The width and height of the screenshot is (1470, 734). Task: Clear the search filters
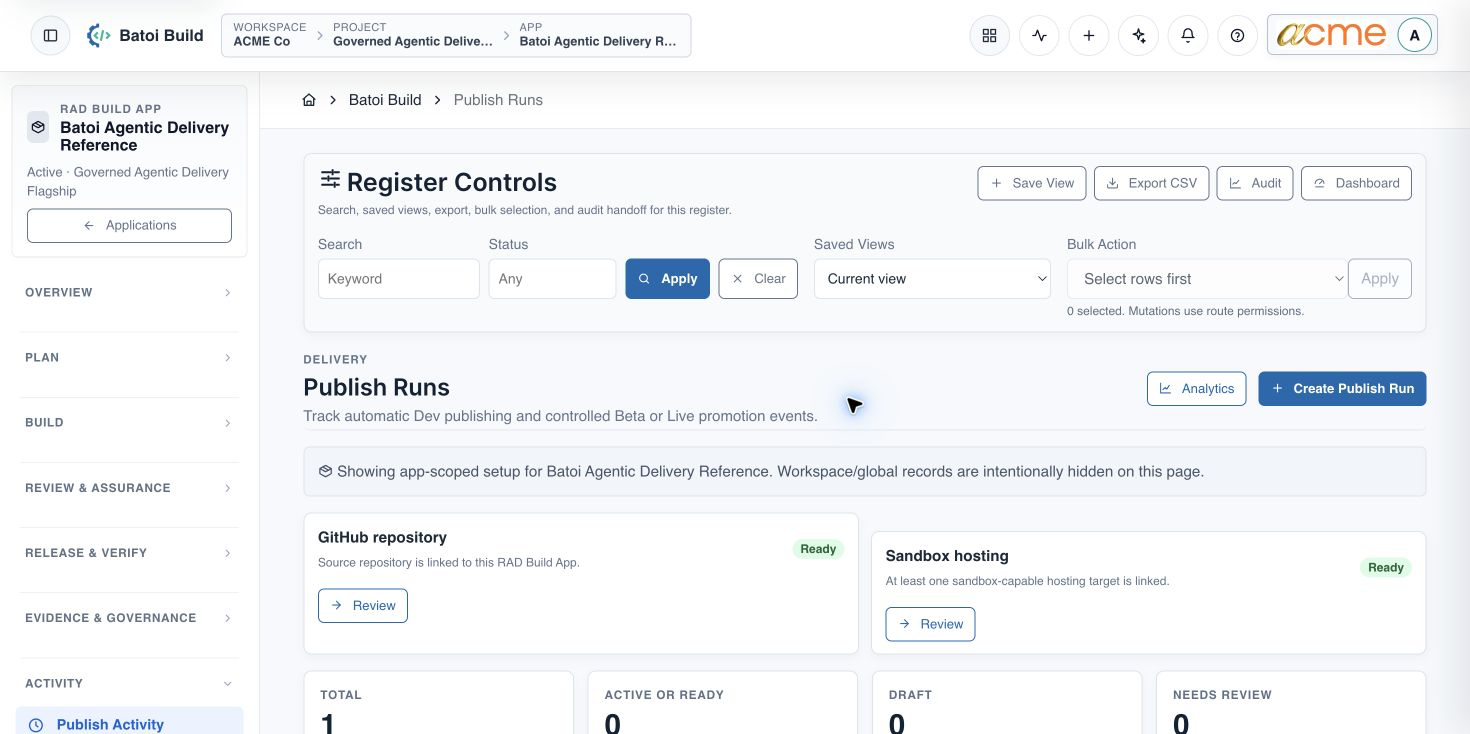click(x=758, y=279)
